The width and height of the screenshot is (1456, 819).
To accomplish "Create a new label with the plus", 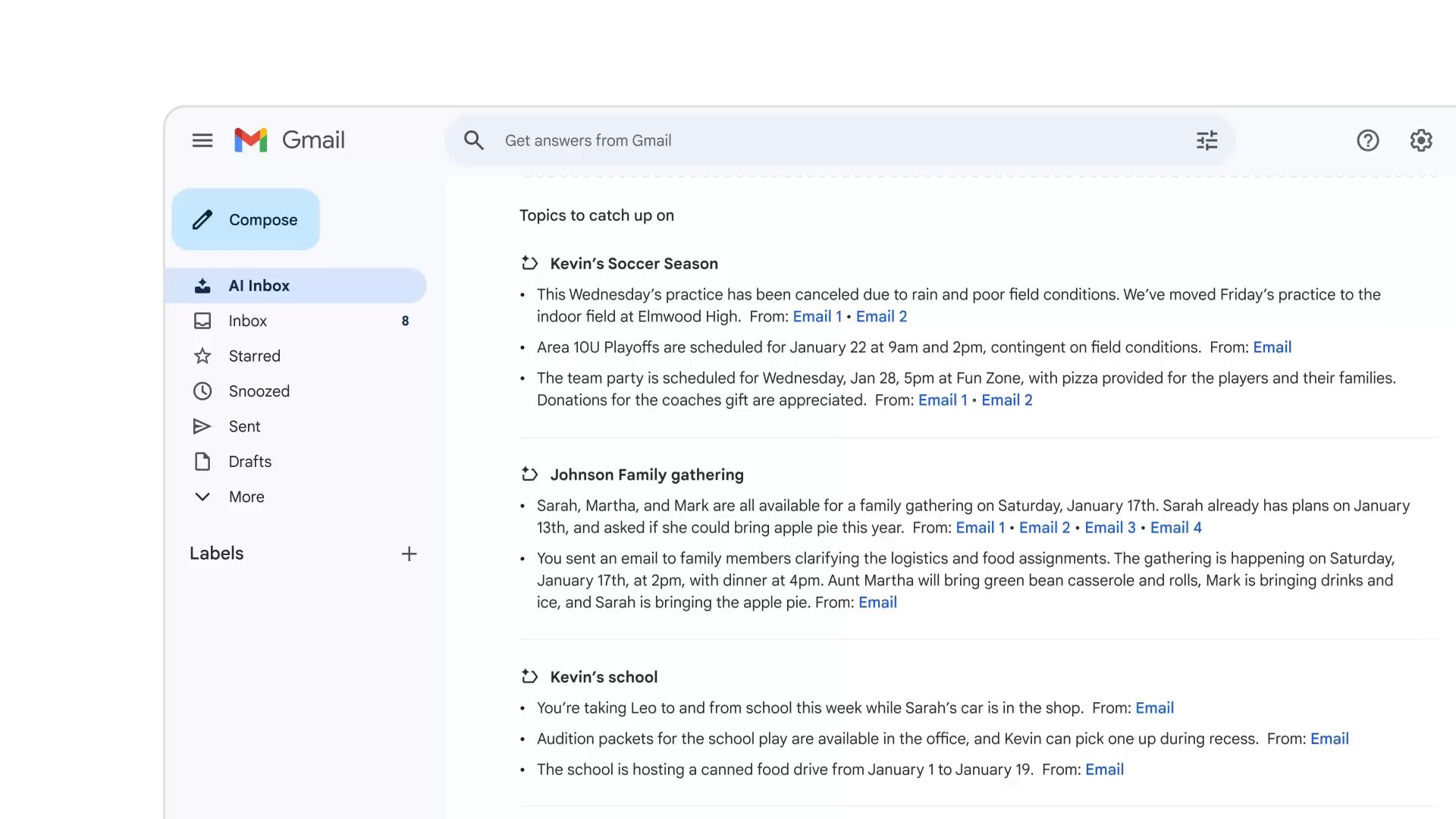I will click(x=409, y=554).
